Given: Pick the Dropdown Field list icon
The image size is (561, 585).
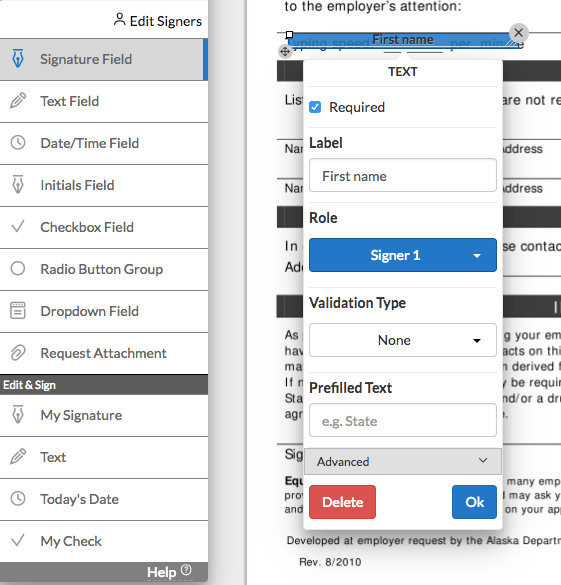Looking at the screenshot, I should [18, 311].
